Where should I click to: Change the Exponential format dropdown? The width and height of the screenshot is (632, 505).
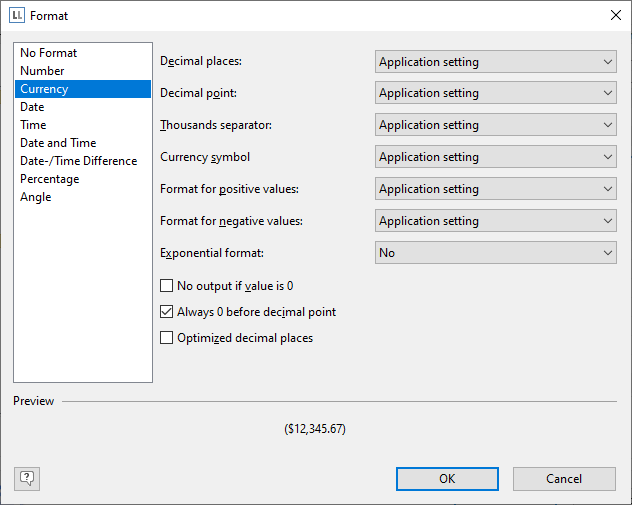(x=495, y=254)
